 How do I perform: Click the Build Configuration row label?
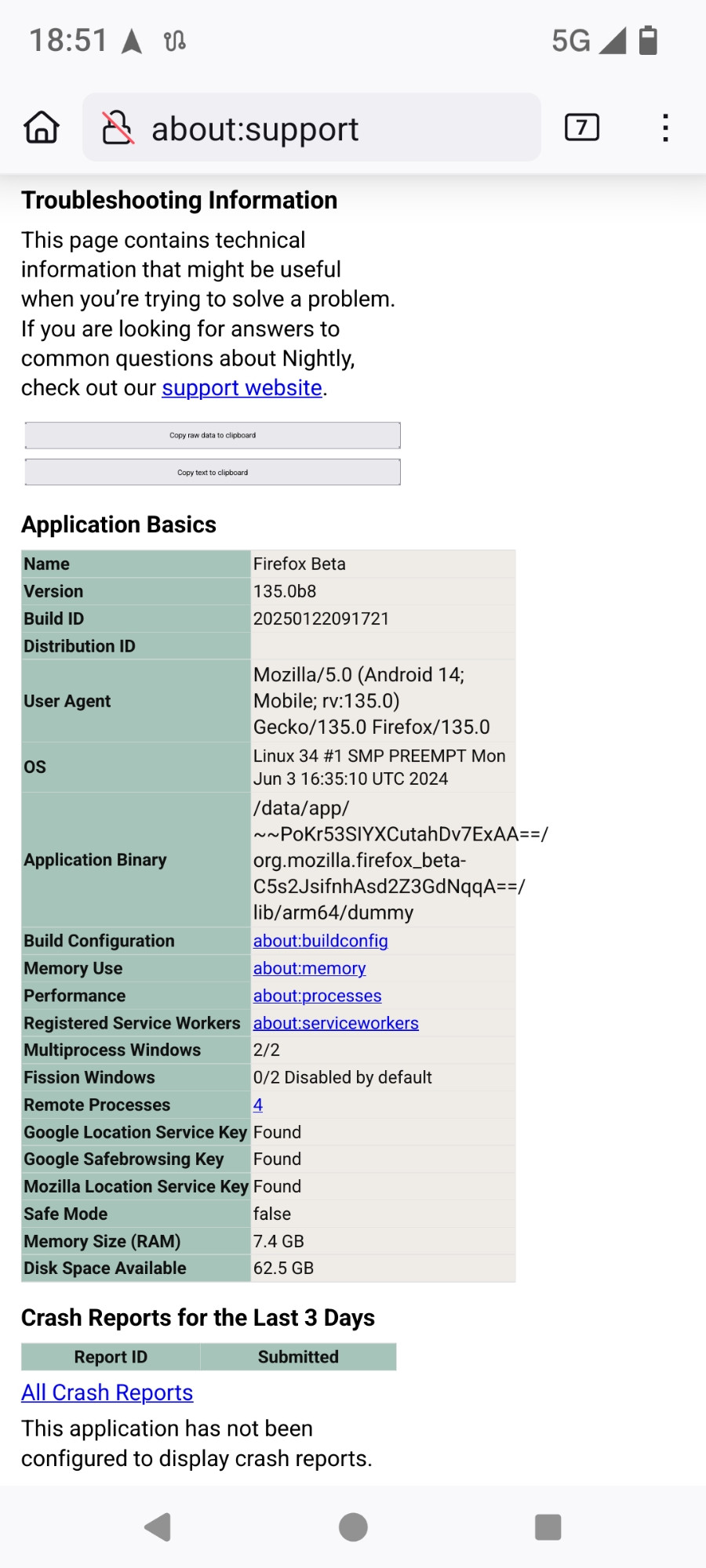(99, 941)
